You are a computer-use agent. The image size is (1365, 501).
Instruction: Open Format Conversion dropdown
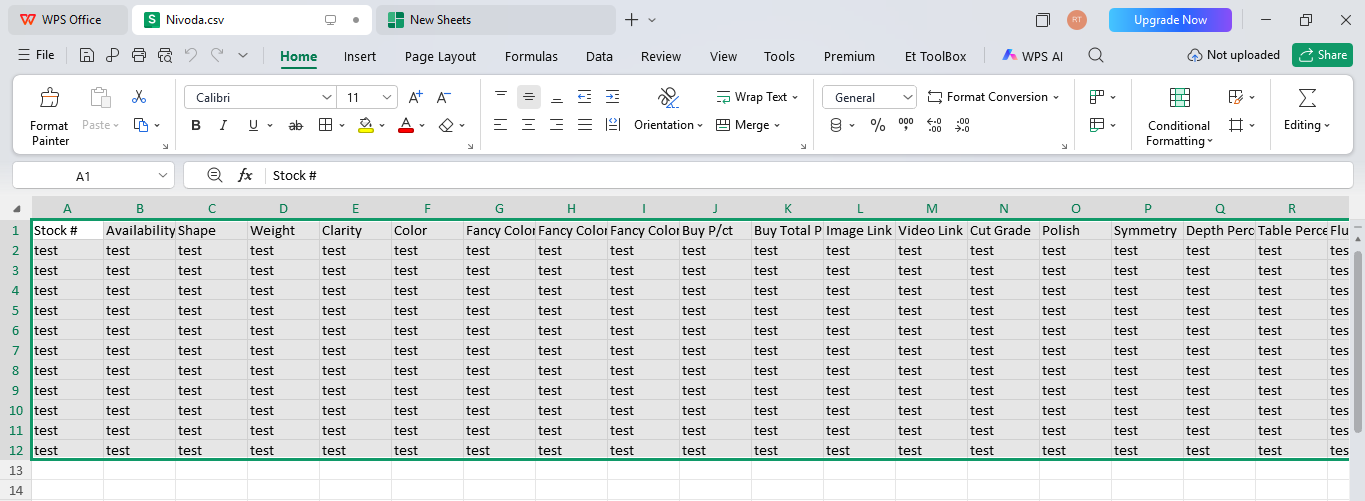pos(993,97)
